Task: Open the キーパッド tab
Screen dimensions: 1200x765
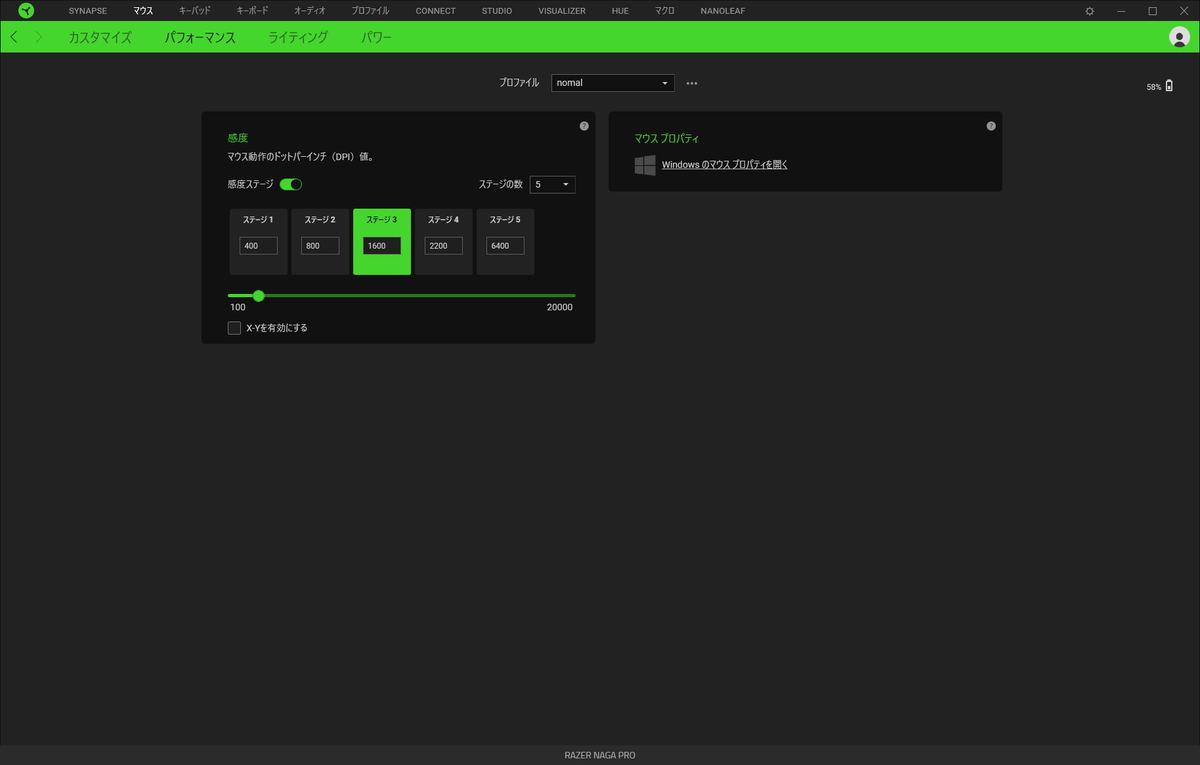Action: (x=195, y=11)
